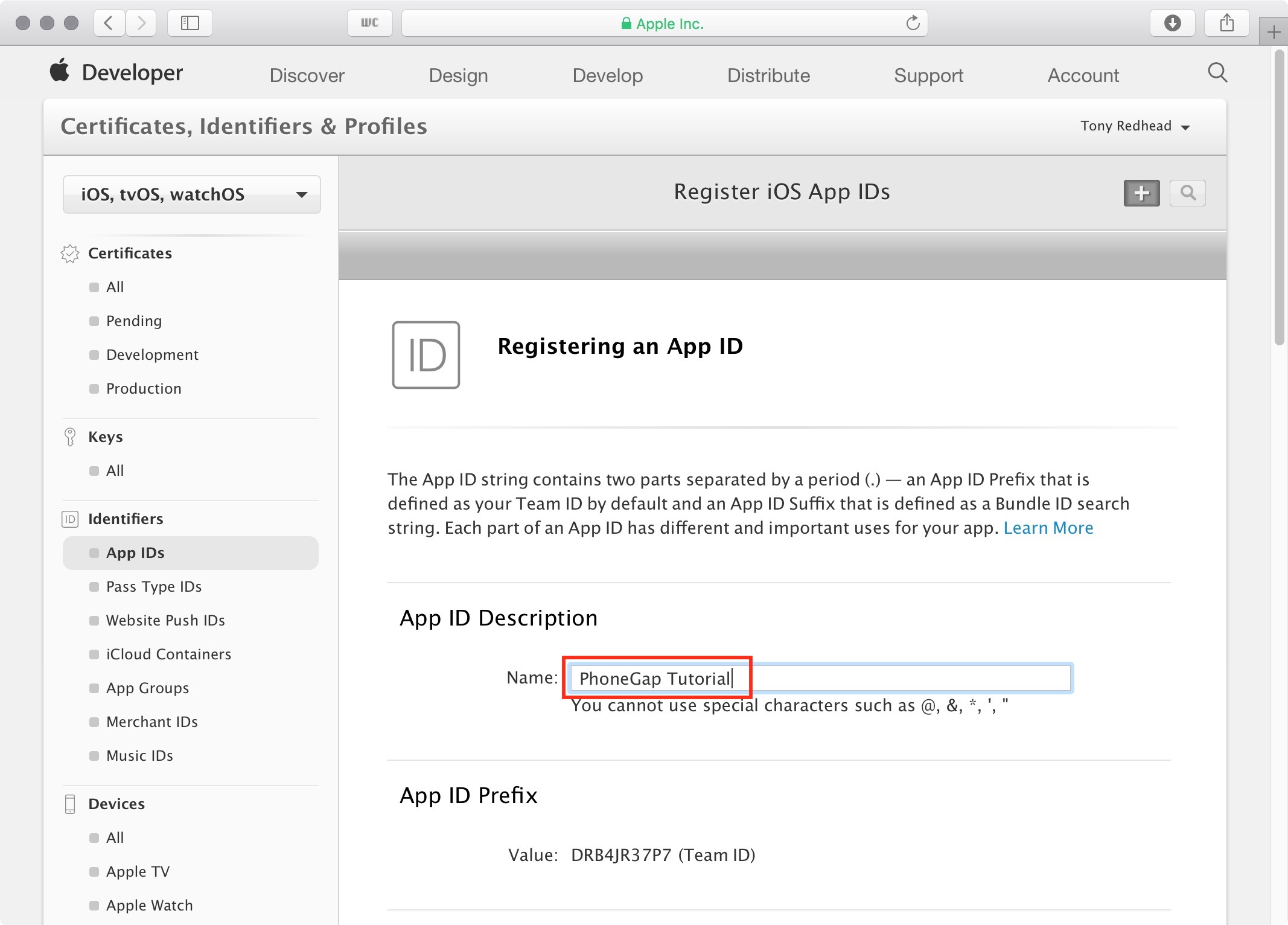Open the Safari downloads icon
The image size is (1288, 925).
(x=1172, y=23)
